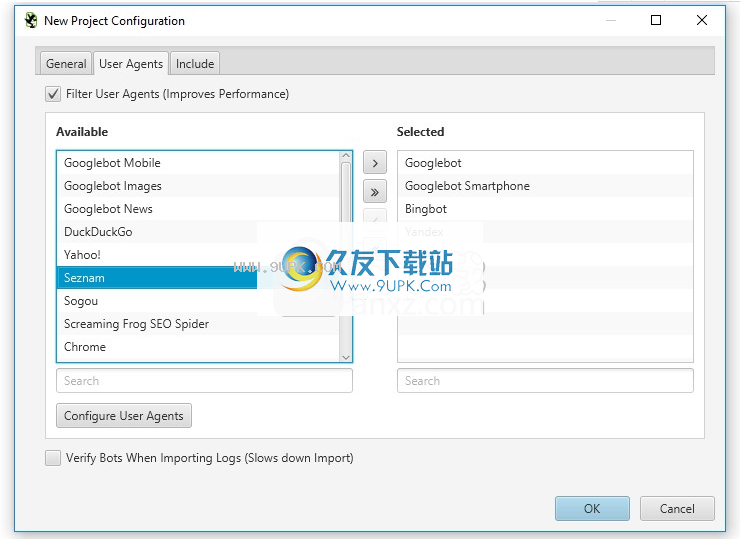This screenshot has width=740, height=539.
Task: Open the Include tab
Action: point(194,63)
